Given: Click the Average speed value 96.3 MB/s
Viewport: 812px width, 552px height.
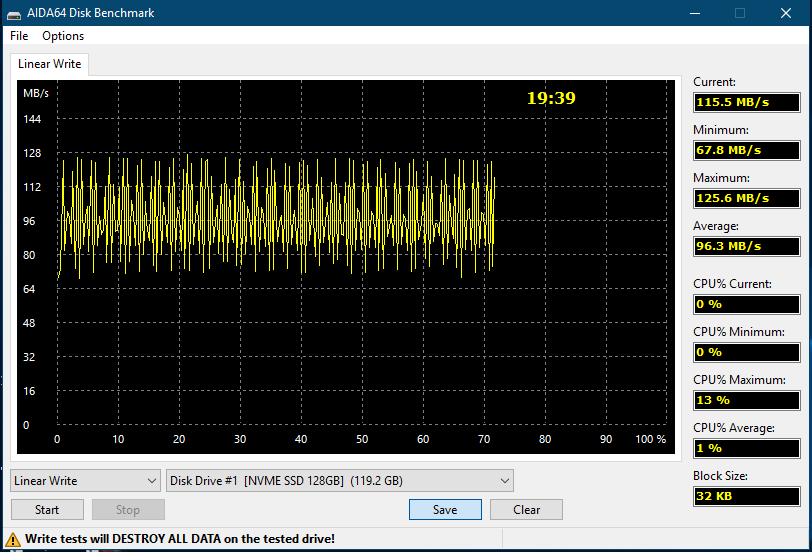Looking at the screenshot, I should click(x=747, y=246).
